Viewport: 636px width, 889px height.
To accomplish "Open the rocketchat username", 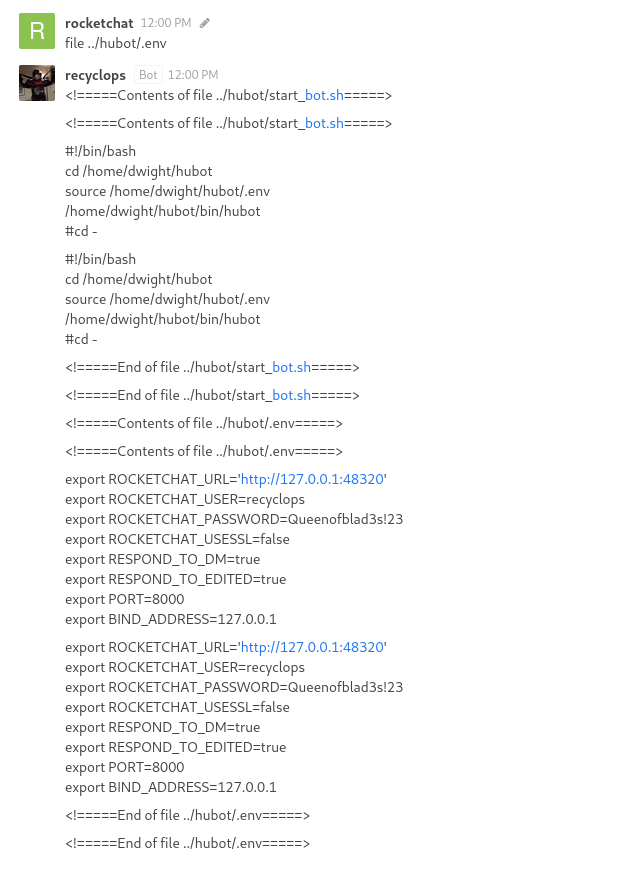I will coord(99,23).
